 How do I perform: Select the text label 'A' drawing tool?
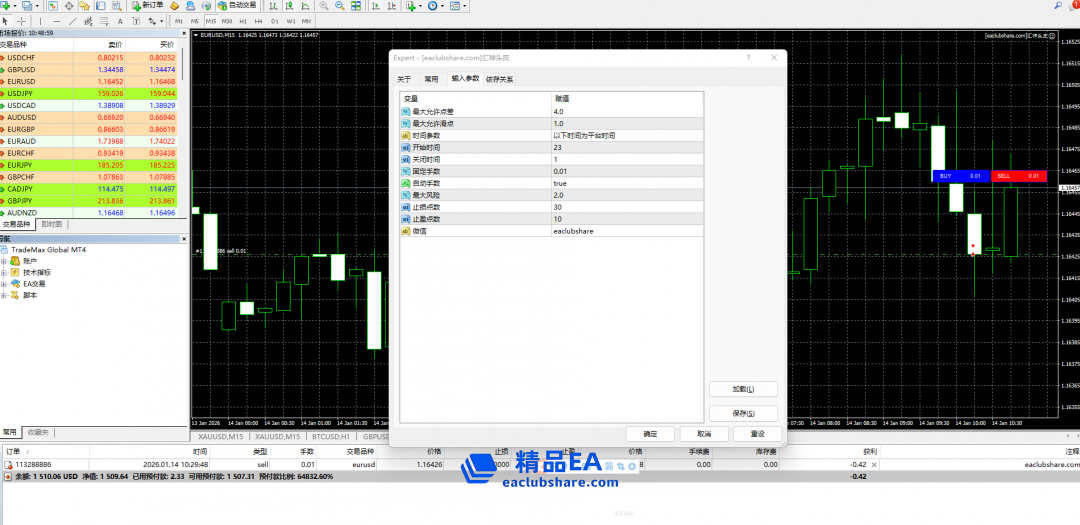[x=120, y=20]
